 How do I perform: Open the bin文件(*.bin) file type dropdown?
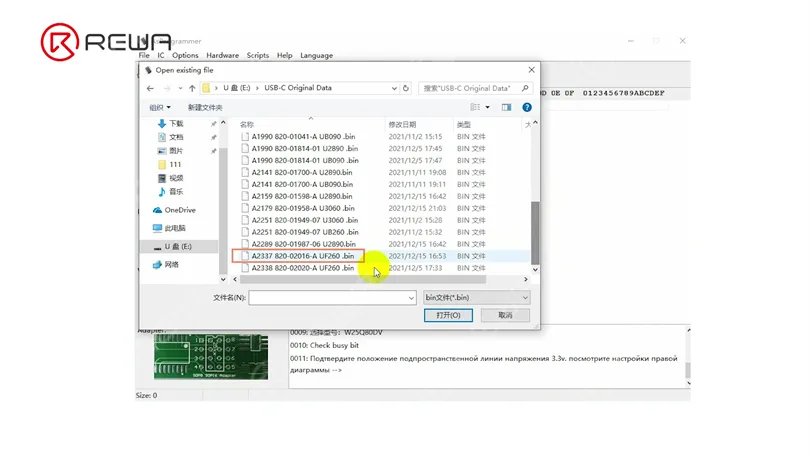tap(476, 298)
